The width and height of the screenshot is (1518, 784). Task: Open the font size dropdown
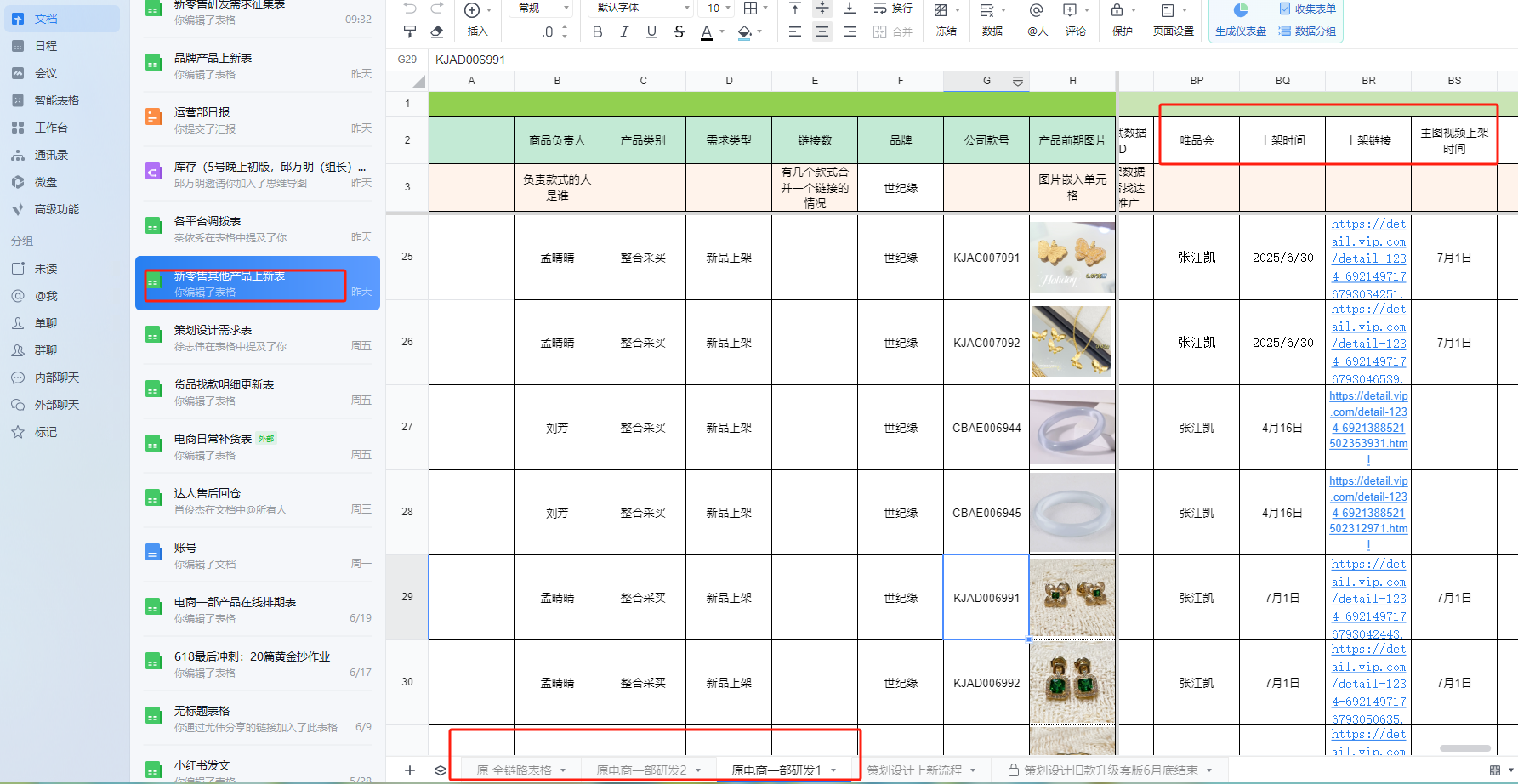click(x=719, y=9)
